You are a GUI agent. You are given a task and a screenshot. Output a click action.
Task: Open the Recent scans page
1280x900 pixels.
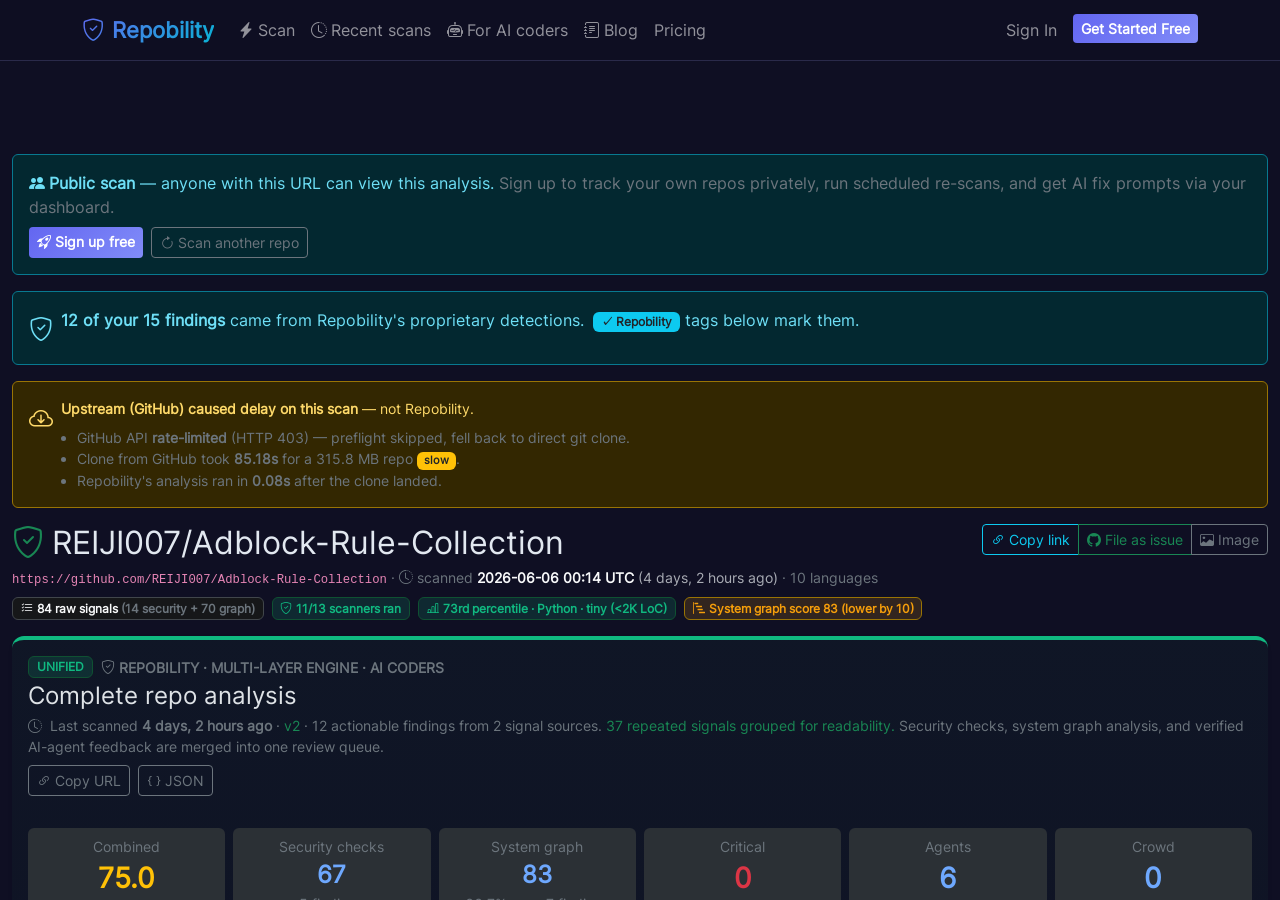coord(371,30)
